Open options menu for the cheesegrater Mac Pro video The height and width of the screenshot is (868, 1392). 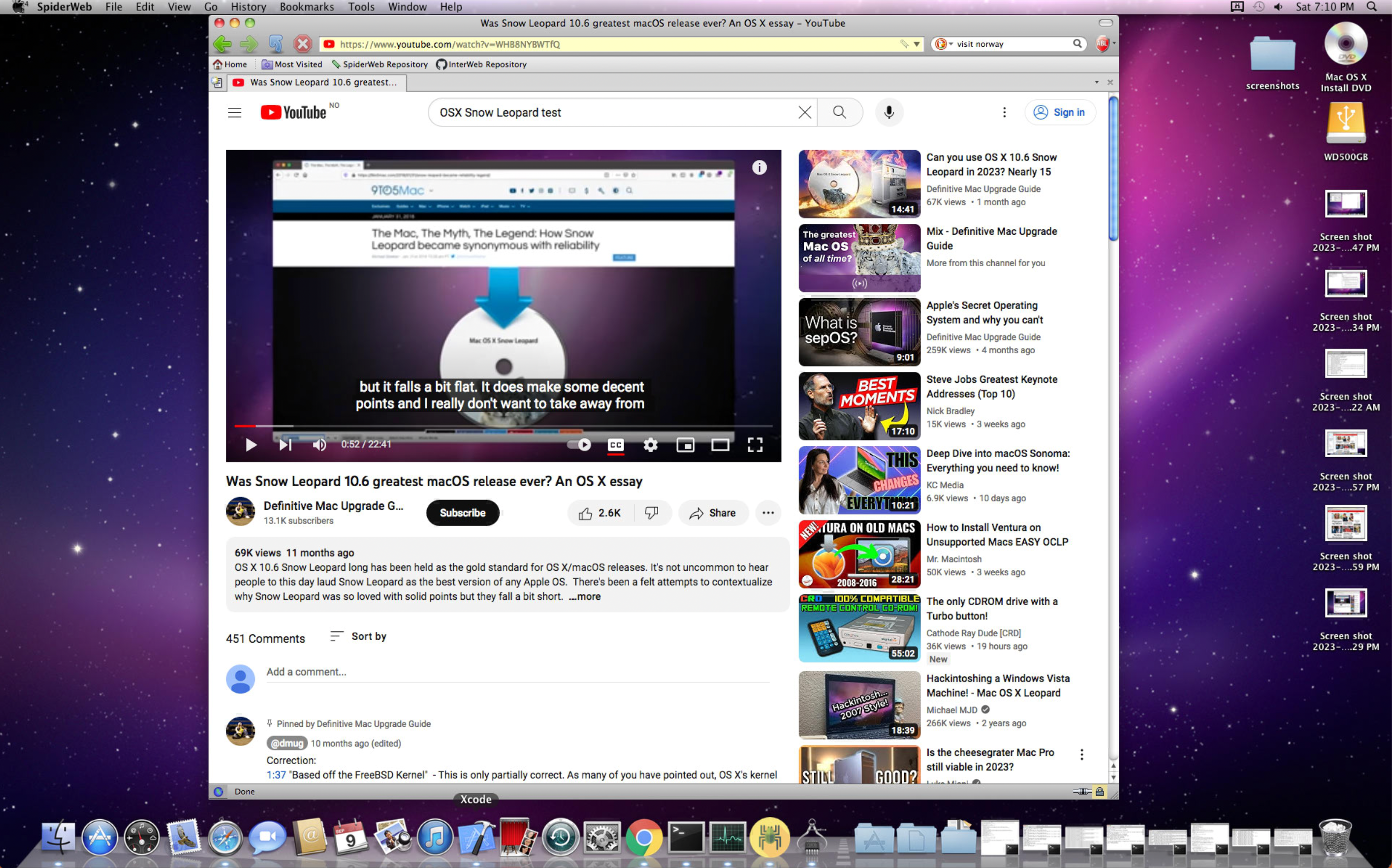[x=1082, y=754]
